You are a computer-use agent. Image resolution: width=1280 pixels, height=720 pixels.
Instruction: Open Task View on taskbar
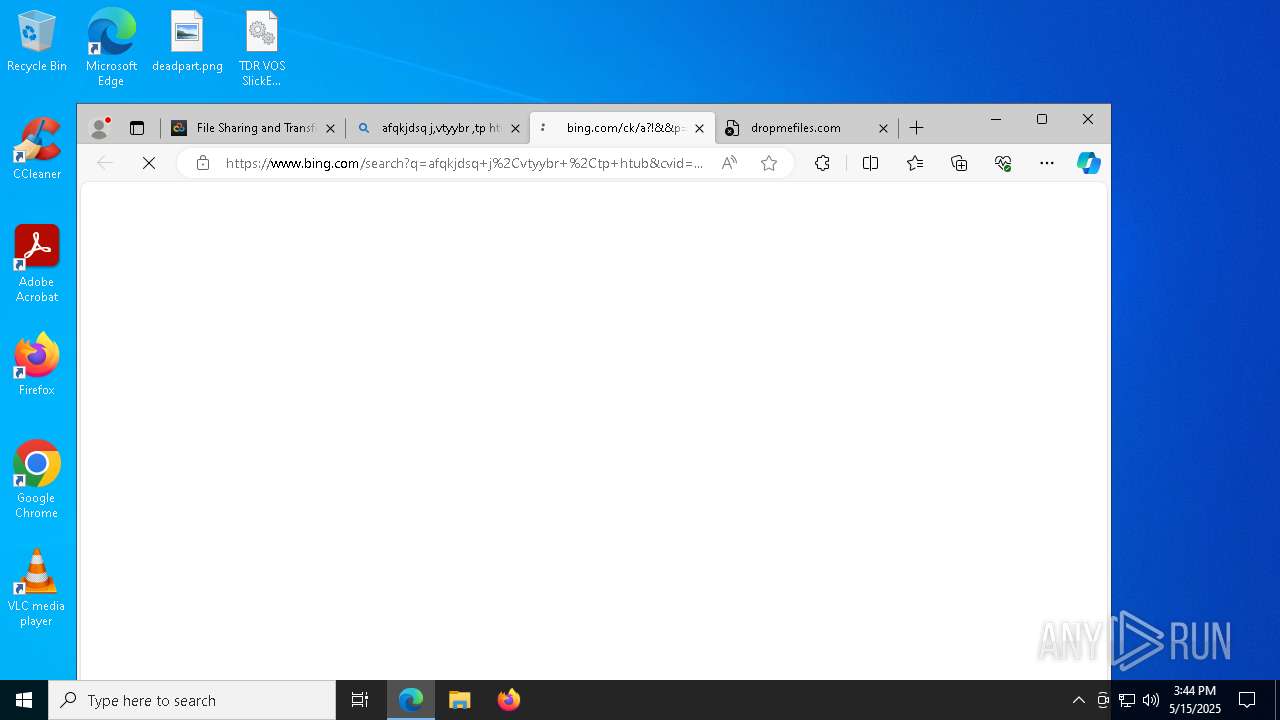360,700
